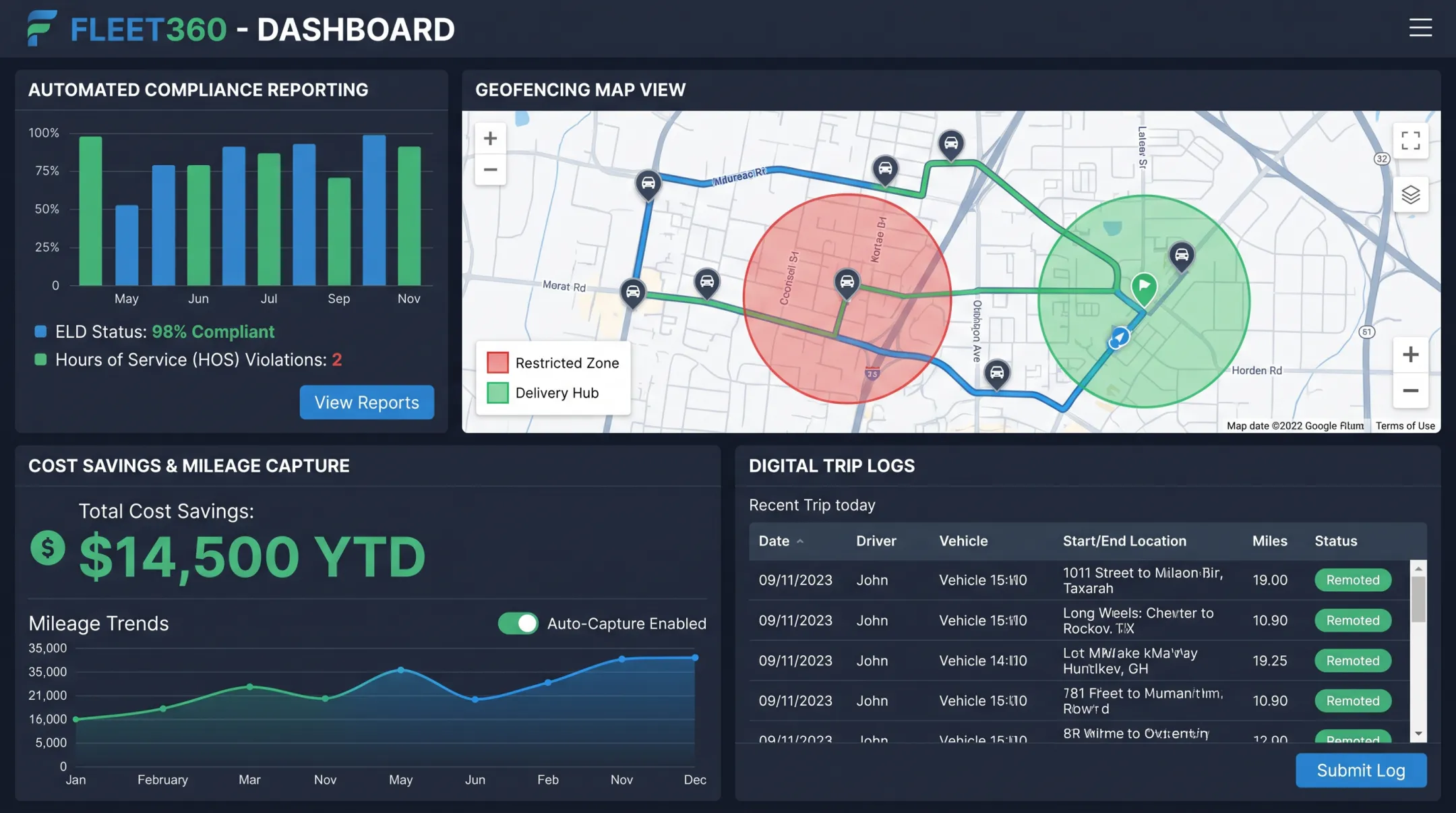1456x813 pixels.
Task: Sort trip logs by Date column
Action: 781,541
